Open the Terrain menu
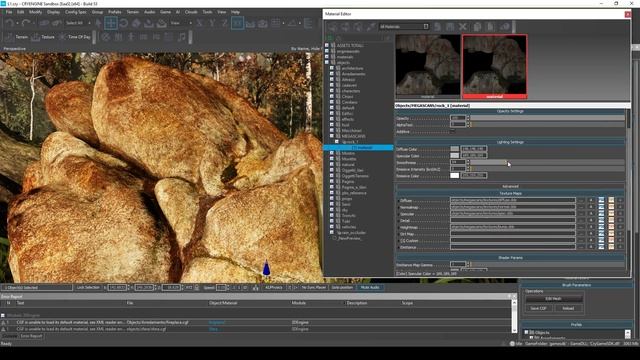Viewport: 640px width, 360px height. click(133, 12)
